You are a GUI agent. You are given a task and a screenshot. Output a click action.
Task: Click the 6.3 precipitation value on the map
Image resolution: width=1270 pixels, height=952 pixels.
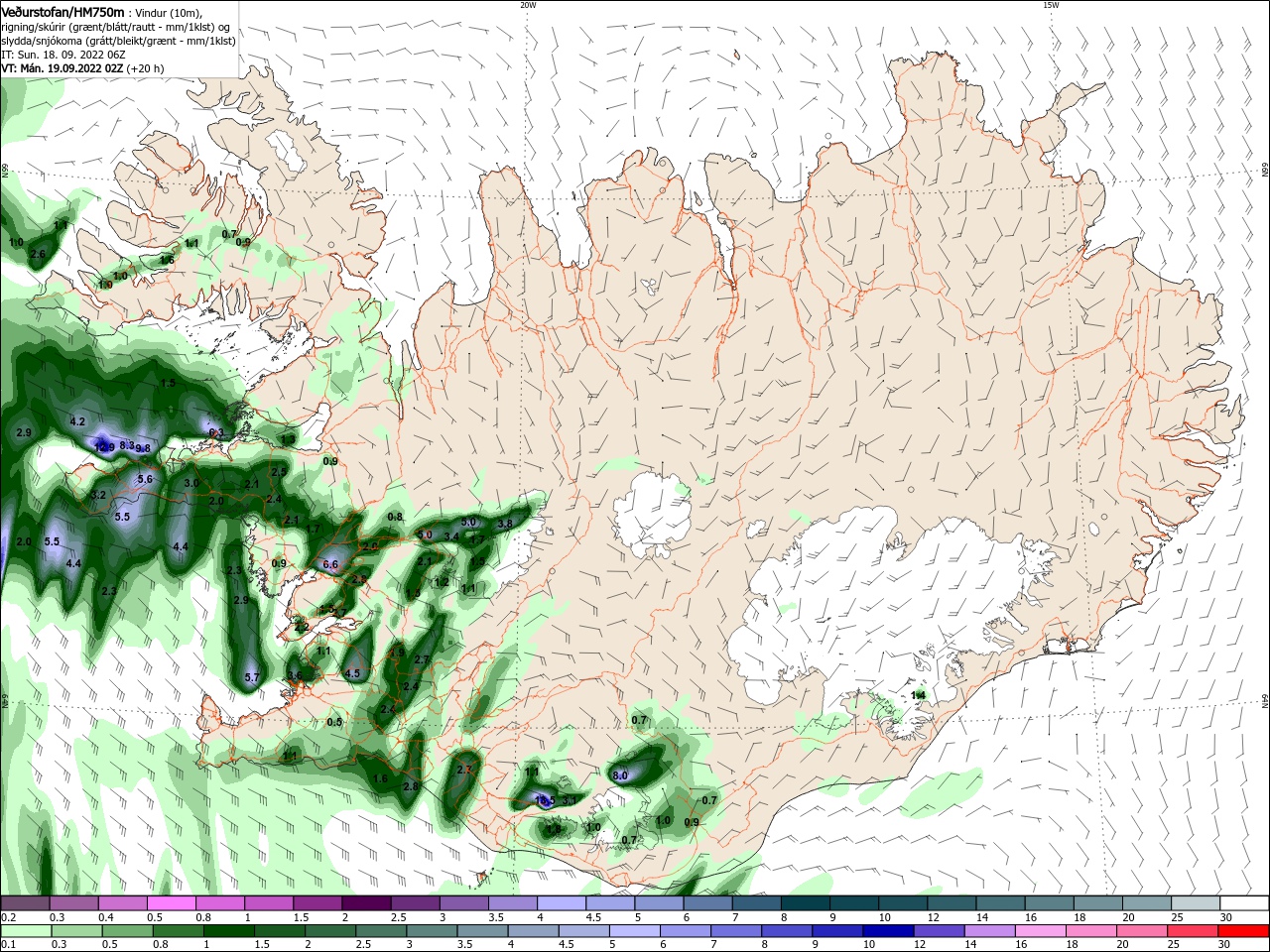pos(216,433)
